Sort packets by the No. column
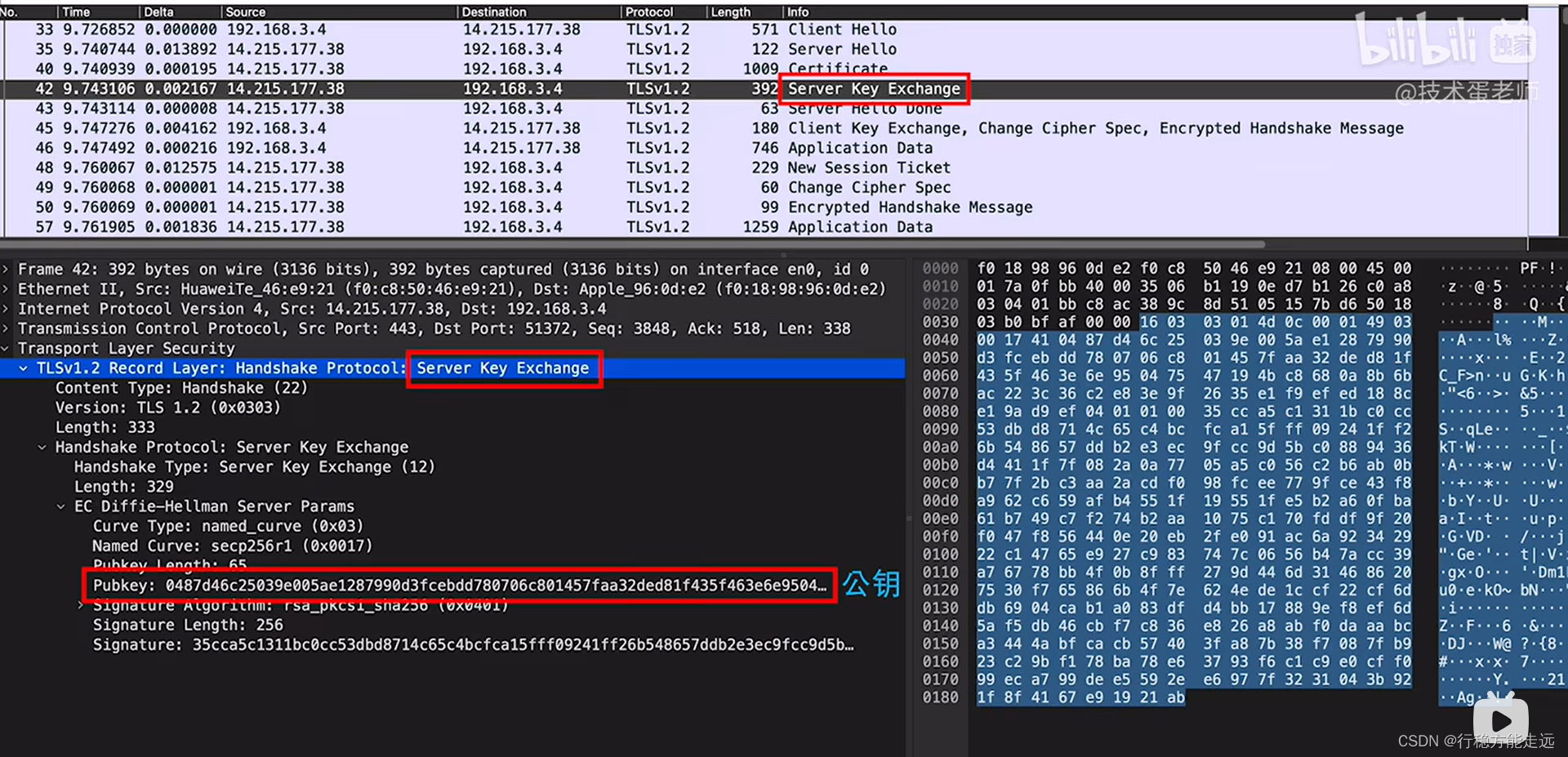 pos(28,11)
